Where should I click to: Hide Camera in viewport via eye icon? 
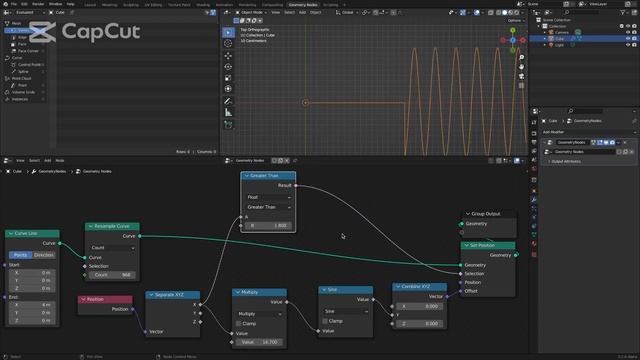pos(628,32)
